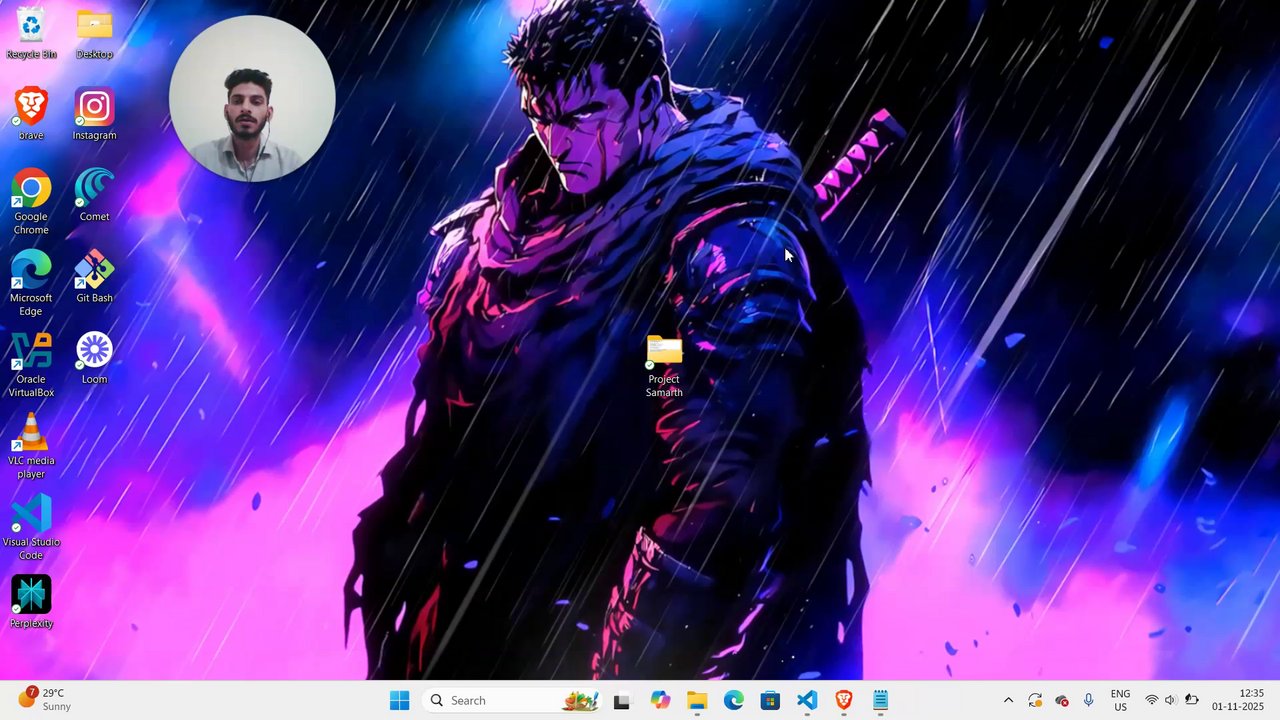
Task: Select the Recycle Bin desktop icon
Action: [x=31, y=33]
